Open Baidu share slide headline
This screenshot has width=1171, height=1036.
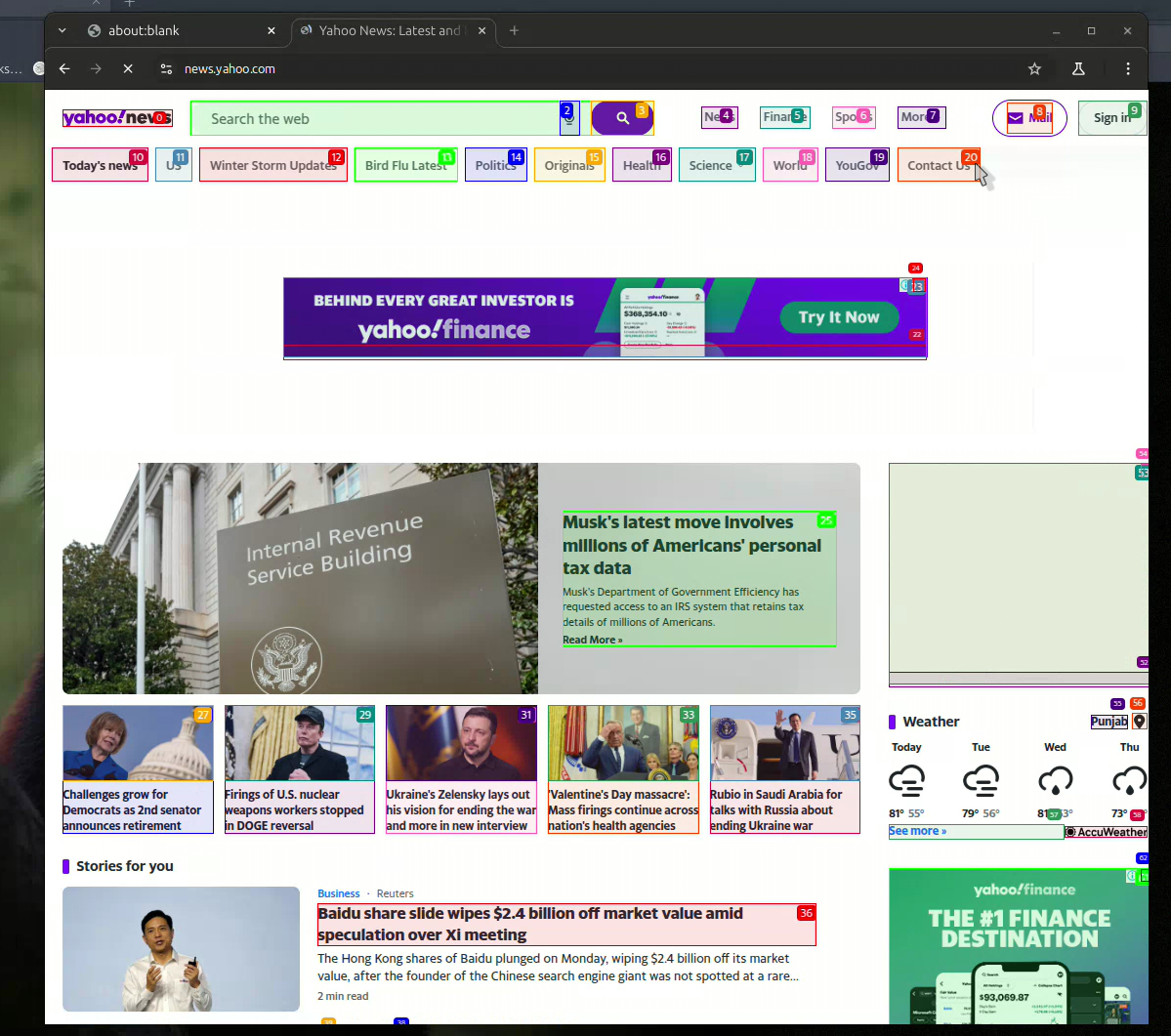point(566,924)
